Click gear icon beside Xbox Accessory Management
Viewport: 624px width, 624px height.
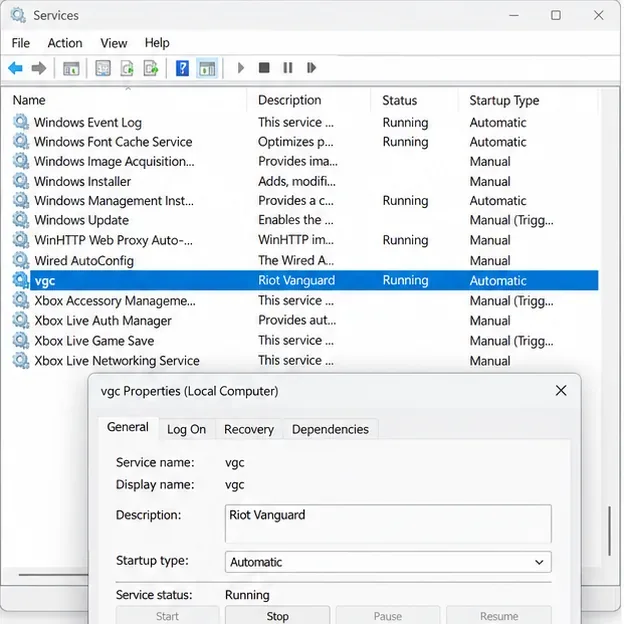click(x=21, y=300)
